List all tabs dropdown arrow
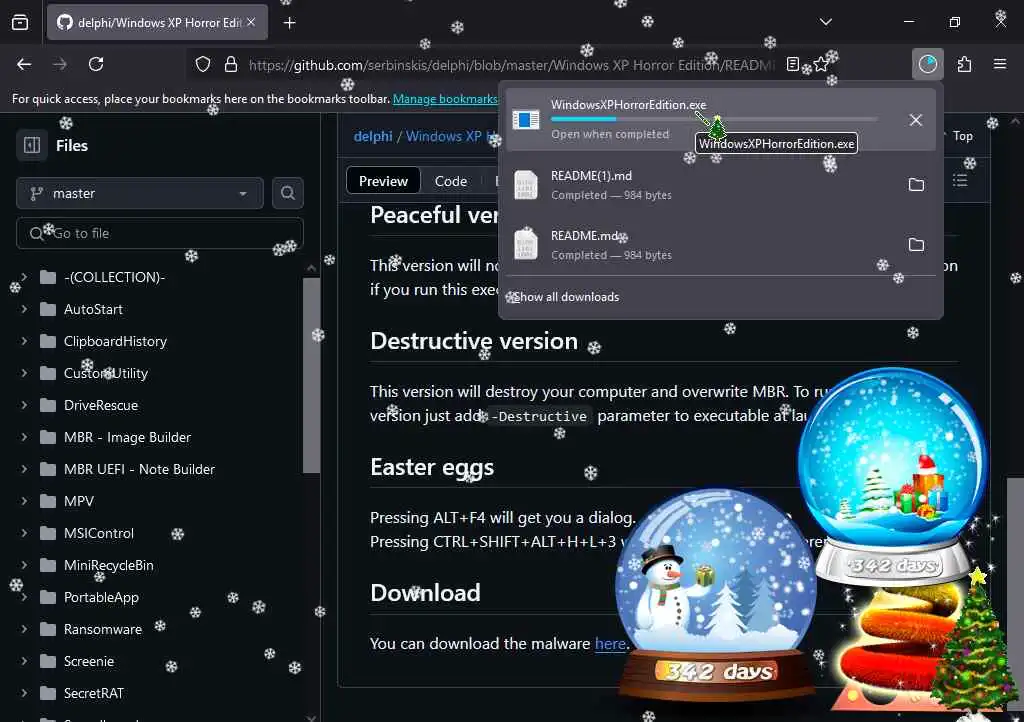 pos(825,22)
